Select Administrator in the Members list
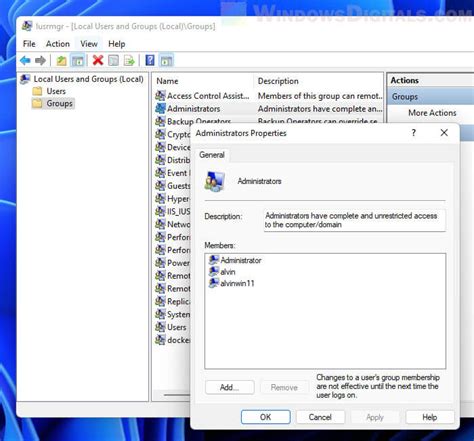This screenshot has width=474, height=441. click(x=235, y=260)
